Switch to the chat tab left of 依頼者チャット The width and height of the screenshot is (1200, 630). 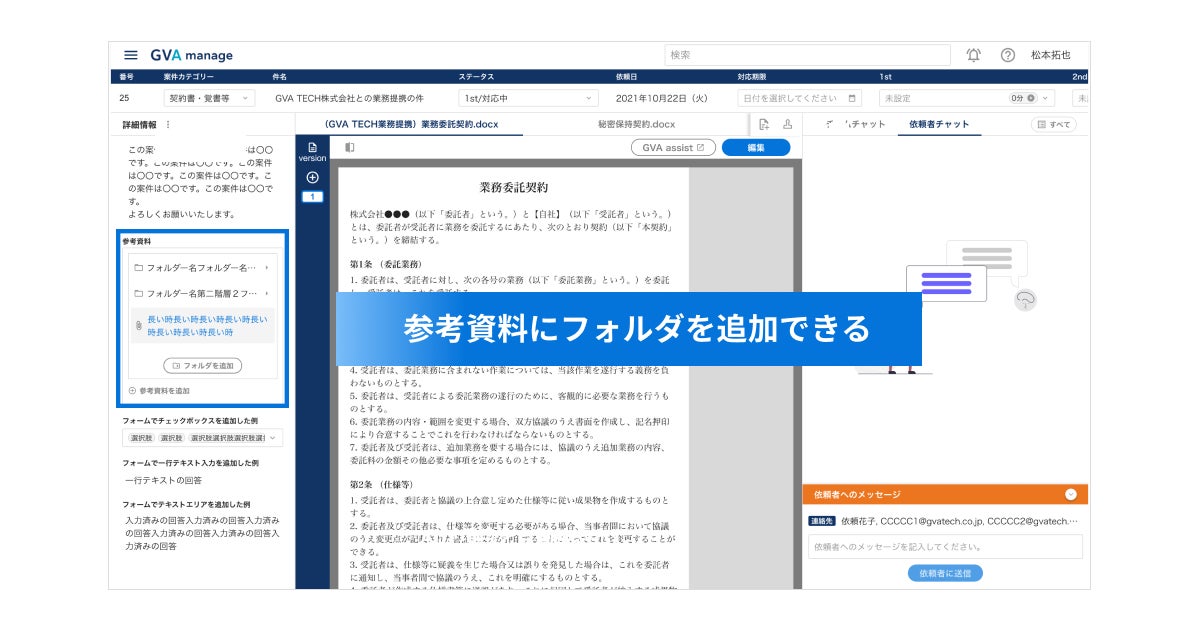click(857, 124)
